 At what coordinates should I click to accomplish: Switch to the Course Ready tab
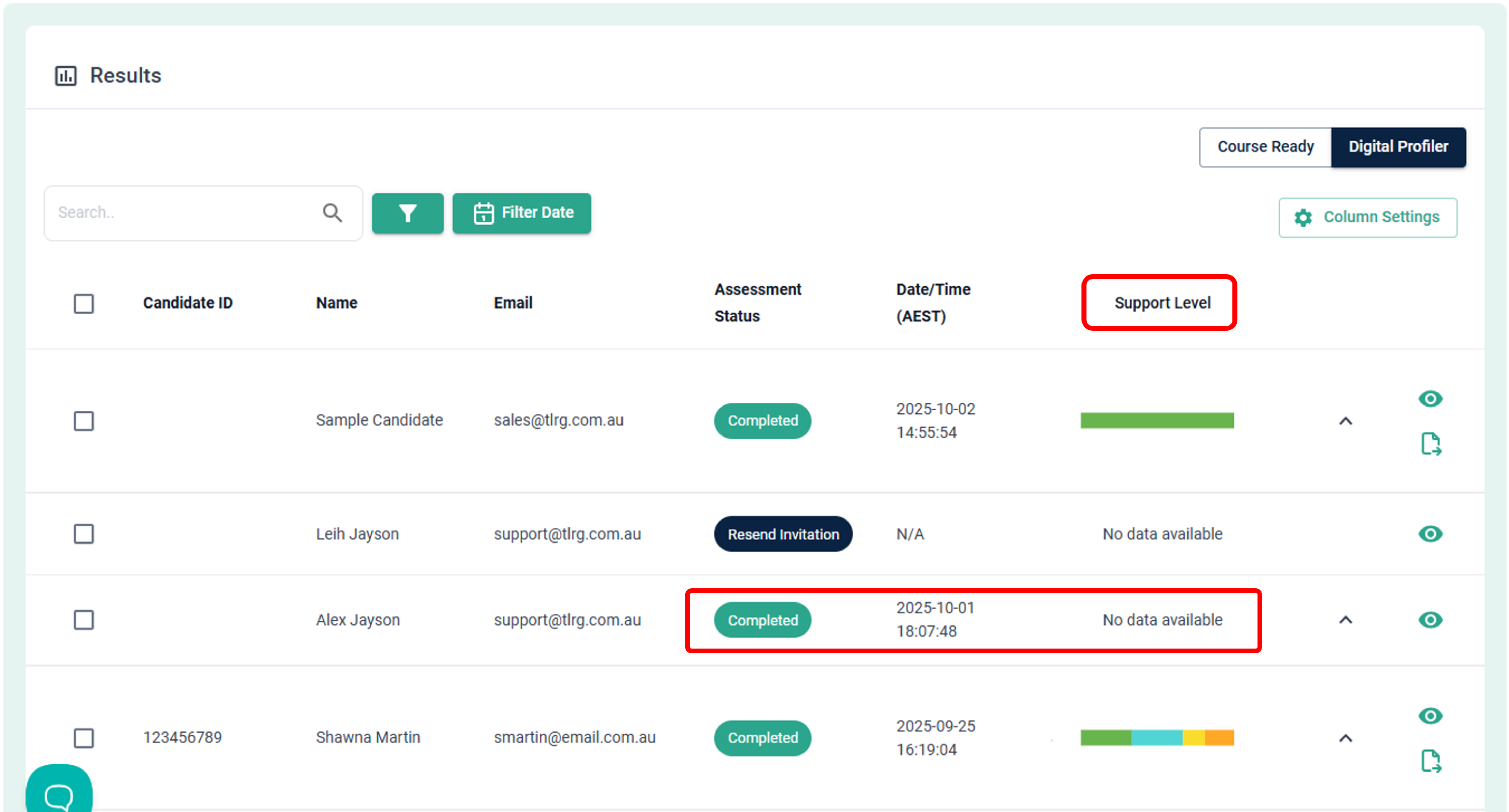[x=1265, y=147]
